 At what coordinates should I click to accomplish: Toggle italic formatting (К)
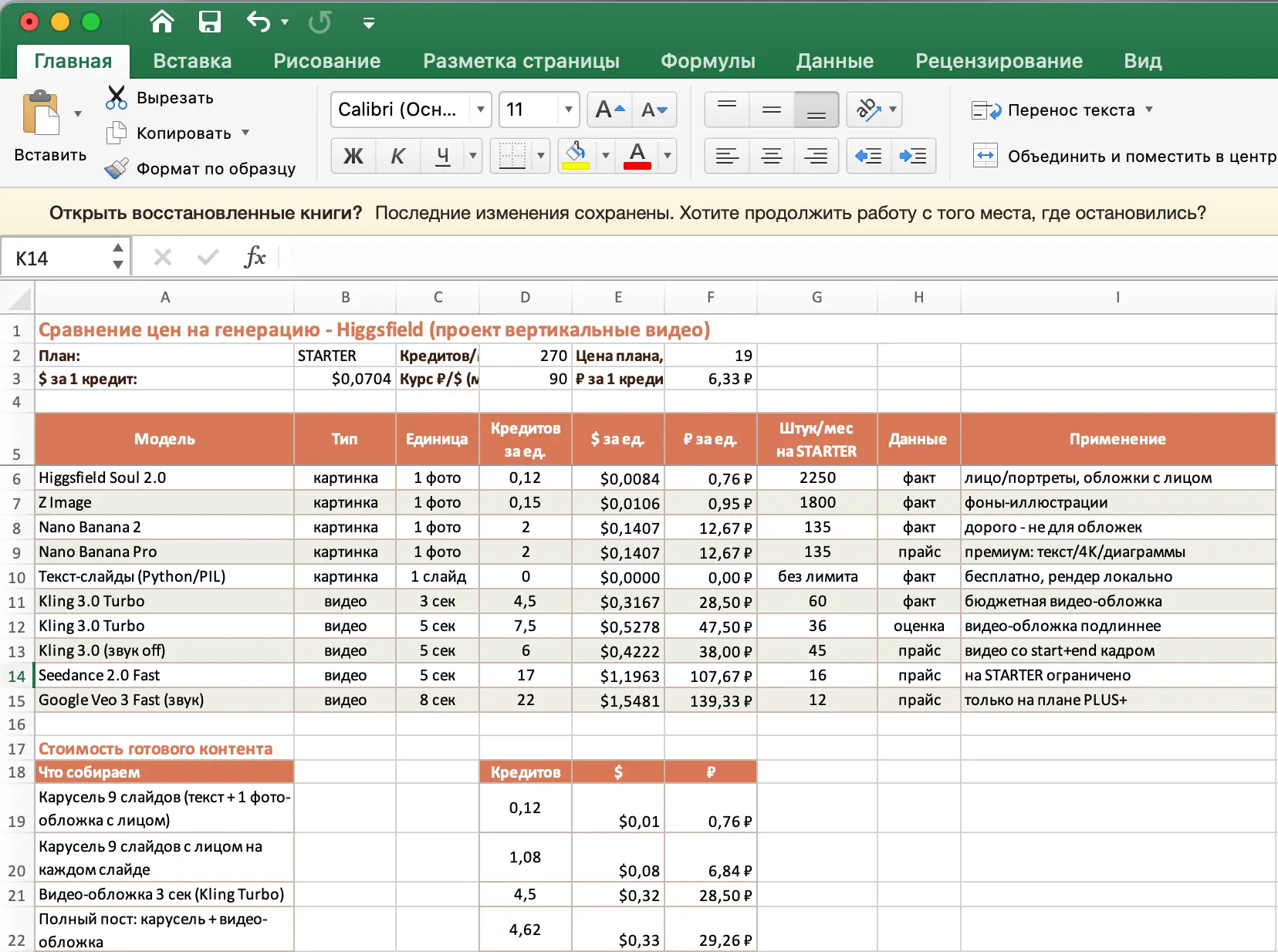[398, 156]
